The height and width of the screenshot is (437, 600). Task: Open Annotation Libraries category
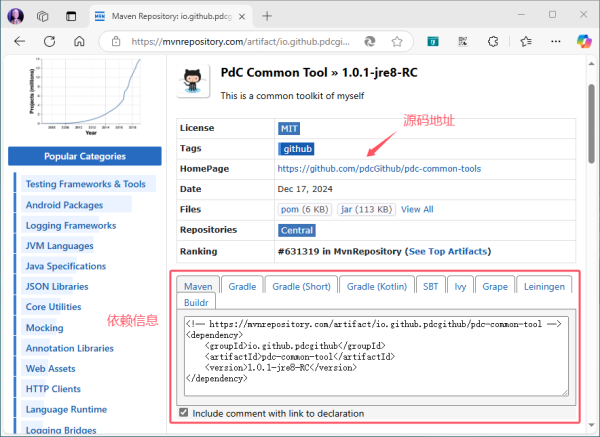point(70,348)
